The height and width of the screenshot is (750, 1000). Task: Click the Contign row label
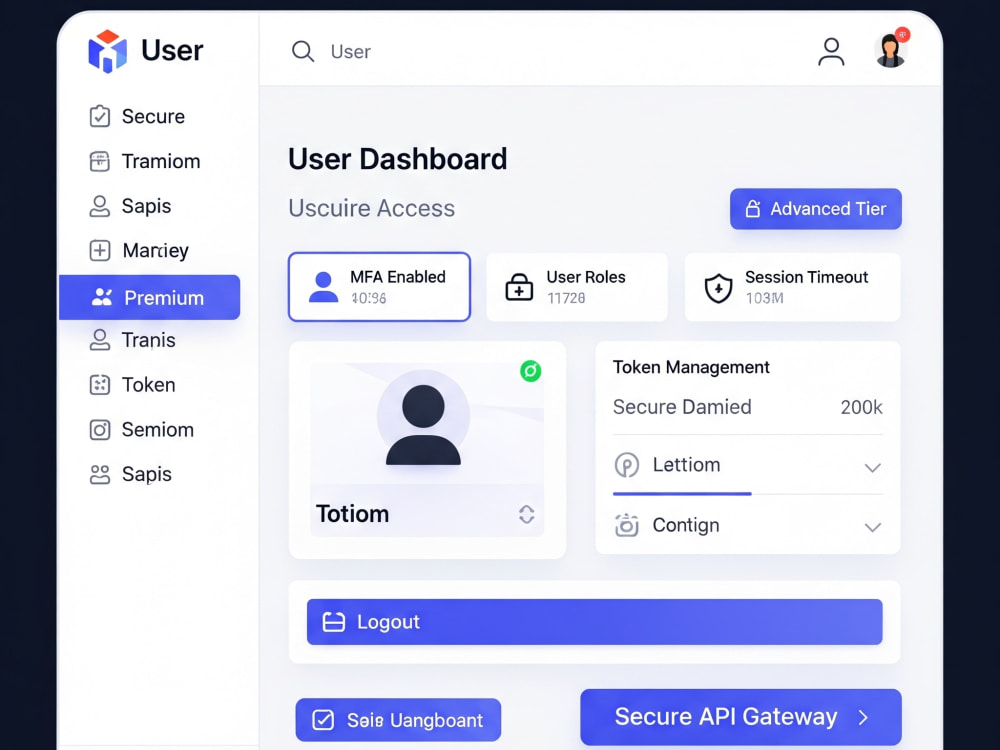pos(686,525)
